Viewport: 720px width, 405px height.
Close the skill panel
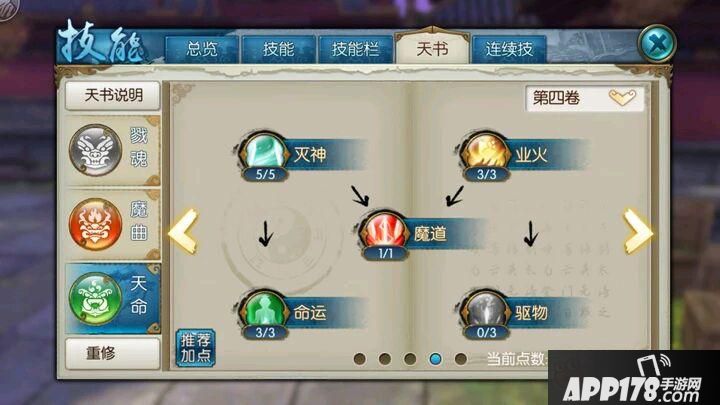(x=657, y=44)
